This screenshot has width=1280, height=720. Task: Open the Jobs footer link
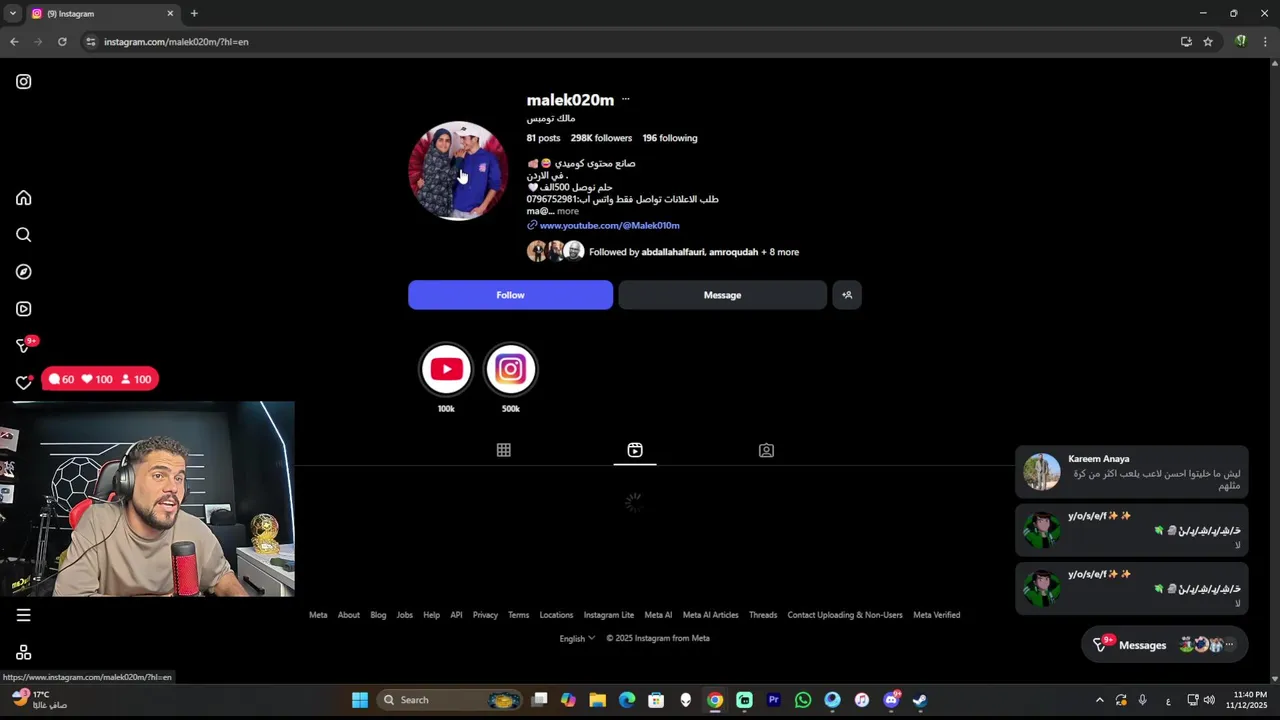point(405,615)
